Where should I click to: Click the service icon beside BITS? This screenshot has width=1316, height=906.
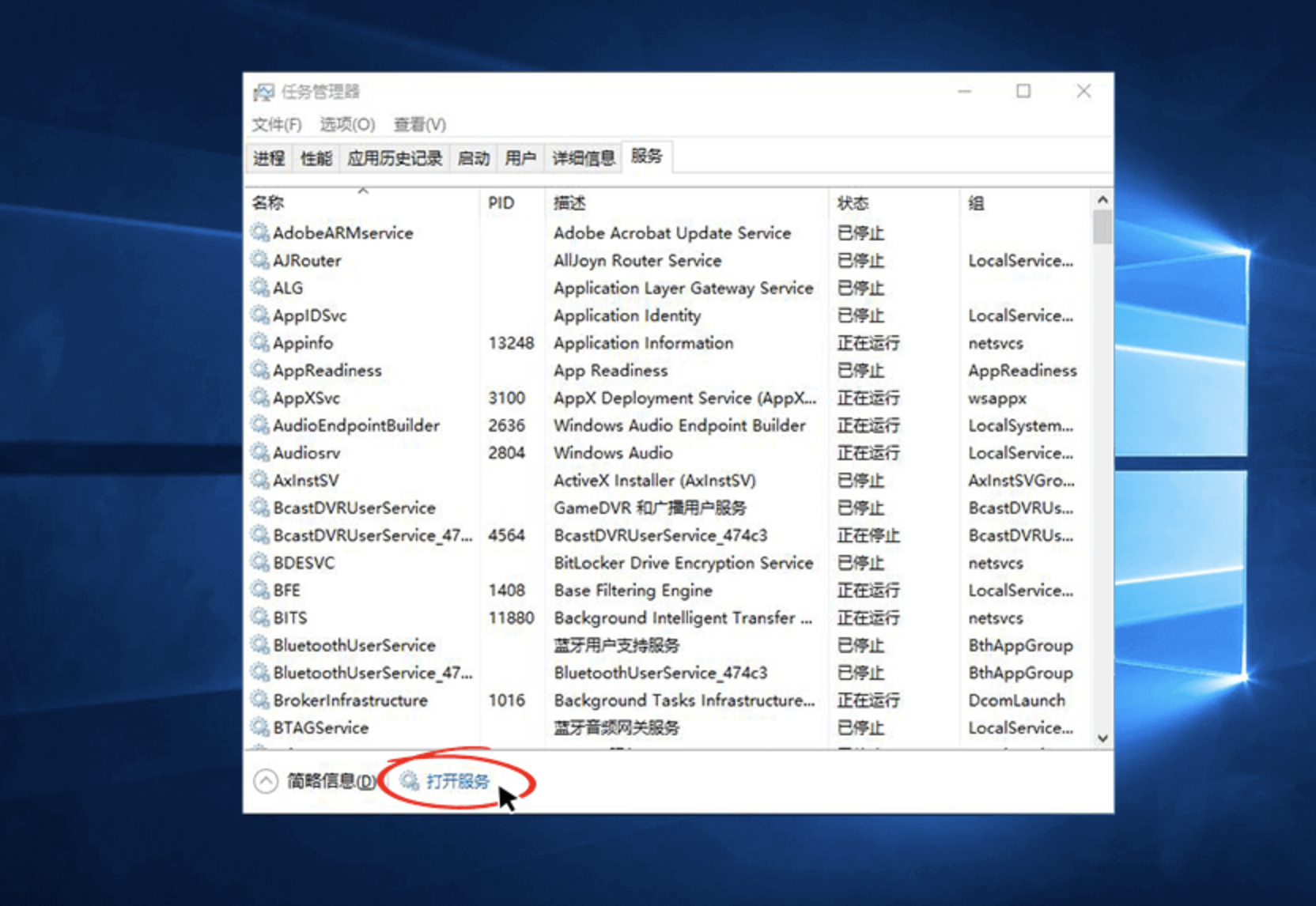click(259, 617)
